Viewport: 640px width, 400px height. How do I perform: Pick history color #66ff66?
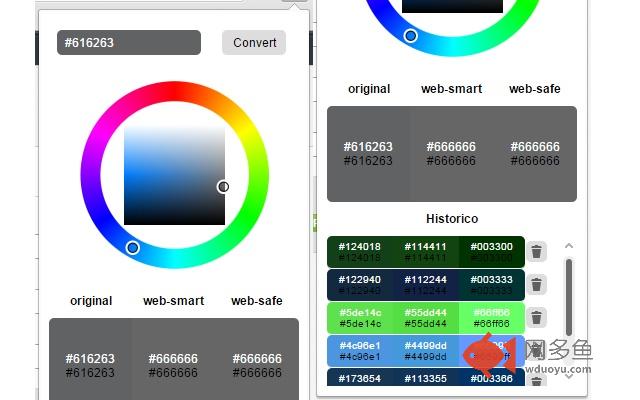coord(491,318)
